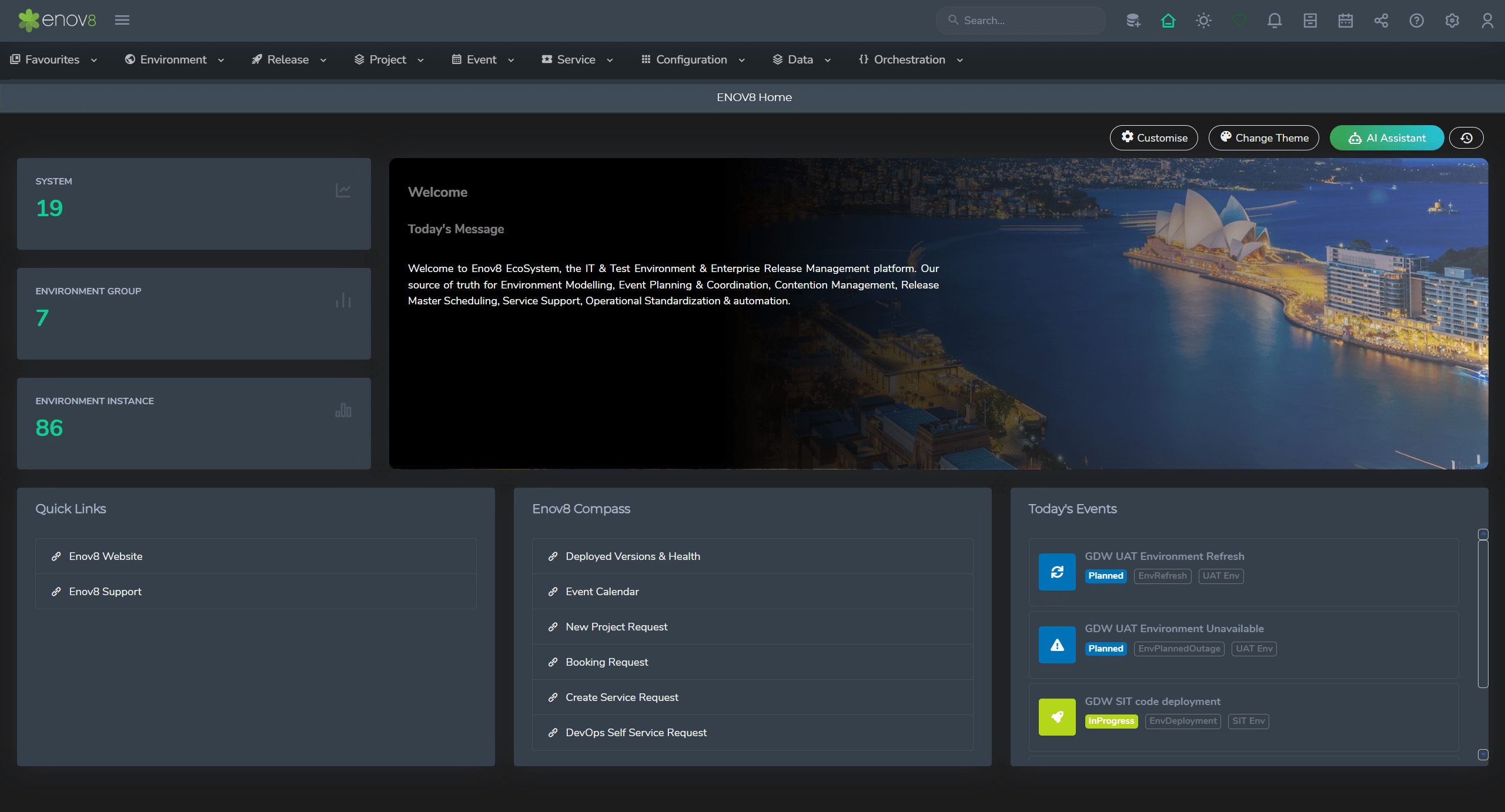Click the AI Assistant button
Screen dimensions: 1505x812
tap(1386, 138)
